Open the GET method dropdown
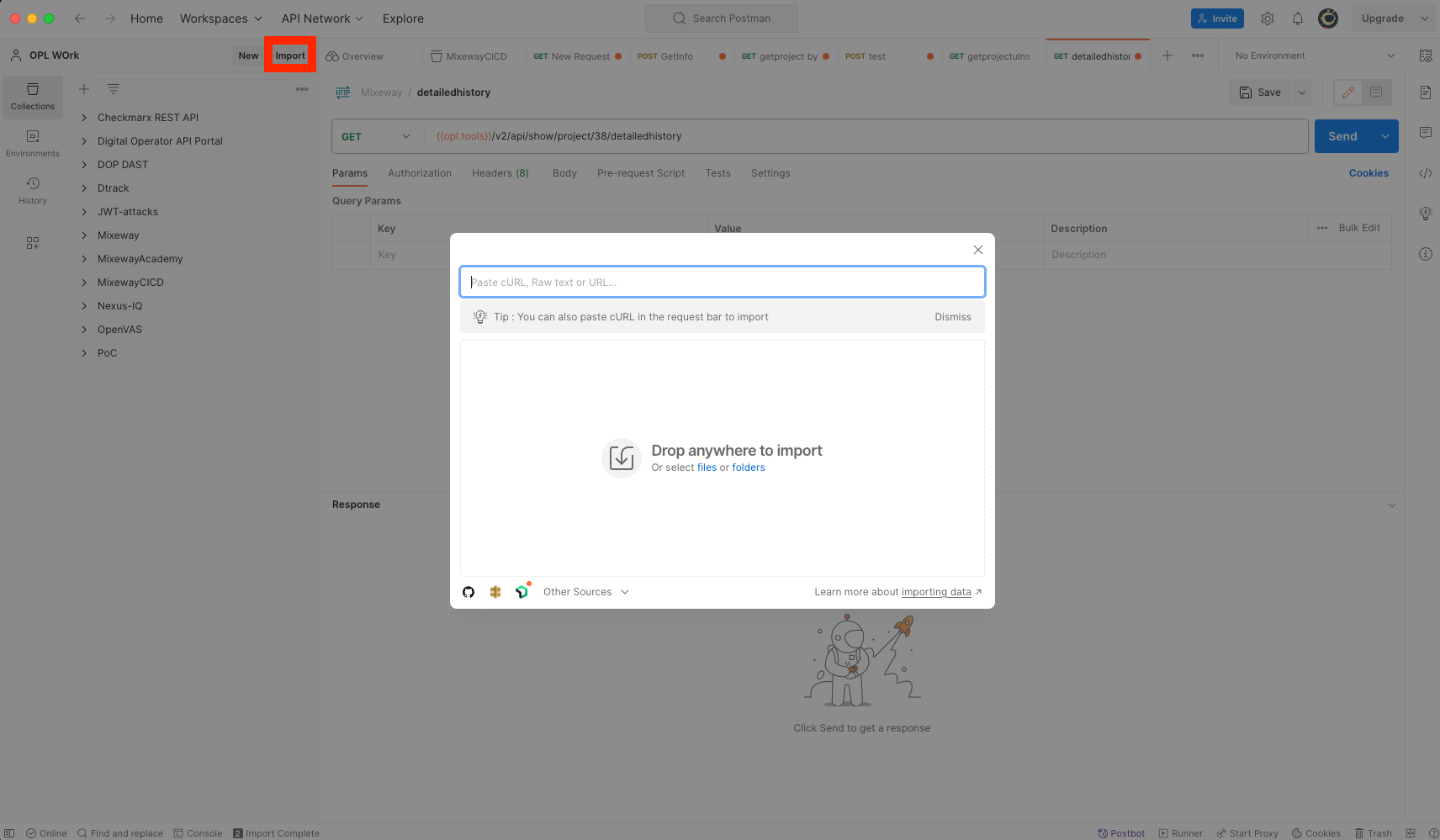The image size is (1440, 840). (x=376, y=136)
